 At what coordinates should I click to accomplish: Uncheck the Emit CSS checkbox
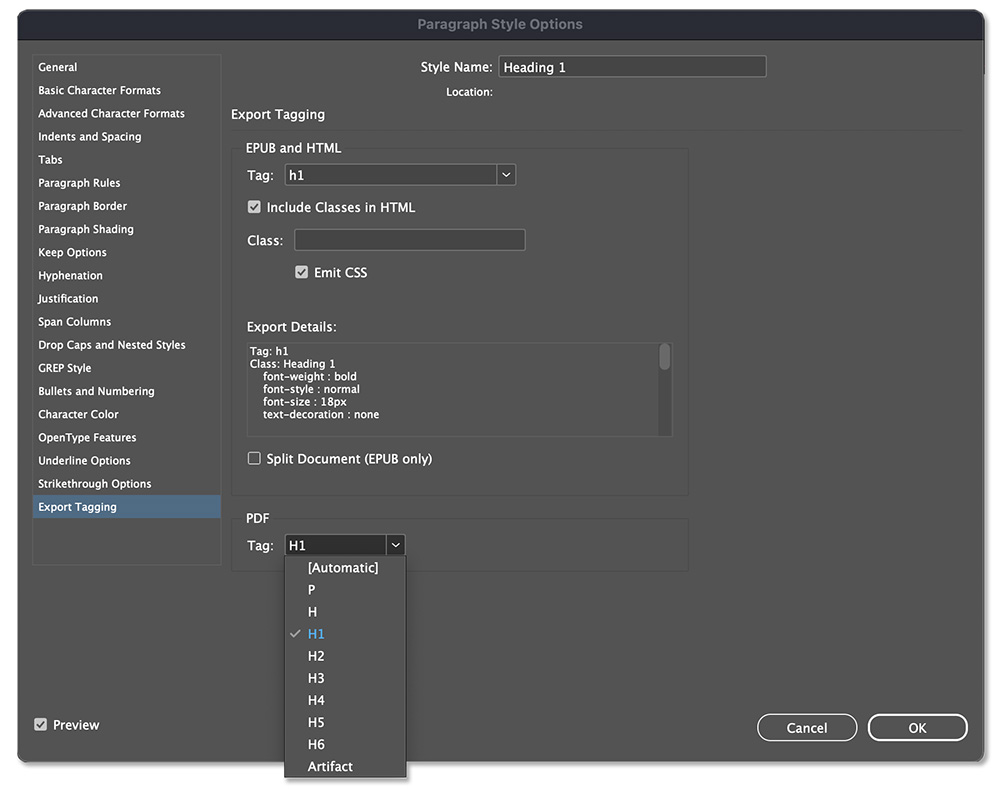tap(302, 272)
